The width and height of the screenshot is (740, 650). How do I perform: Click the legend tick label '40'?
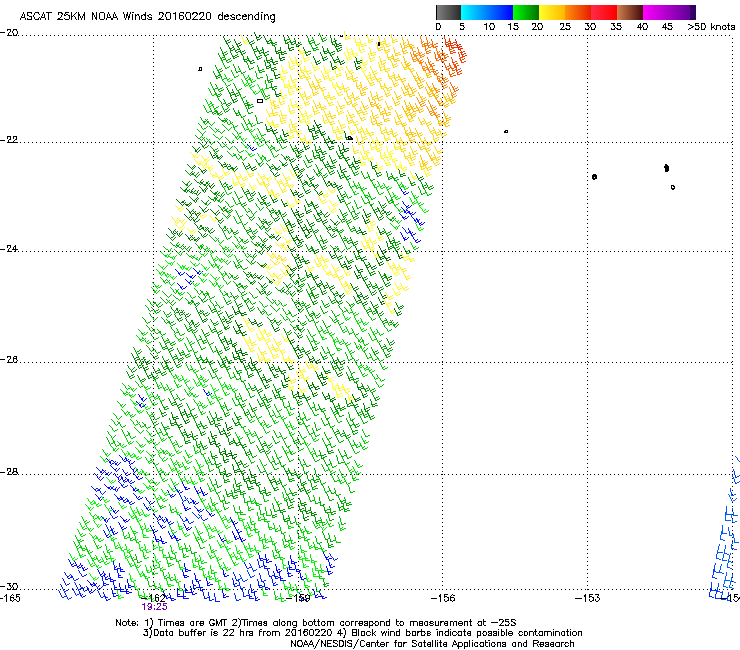(x=642, y=27)
